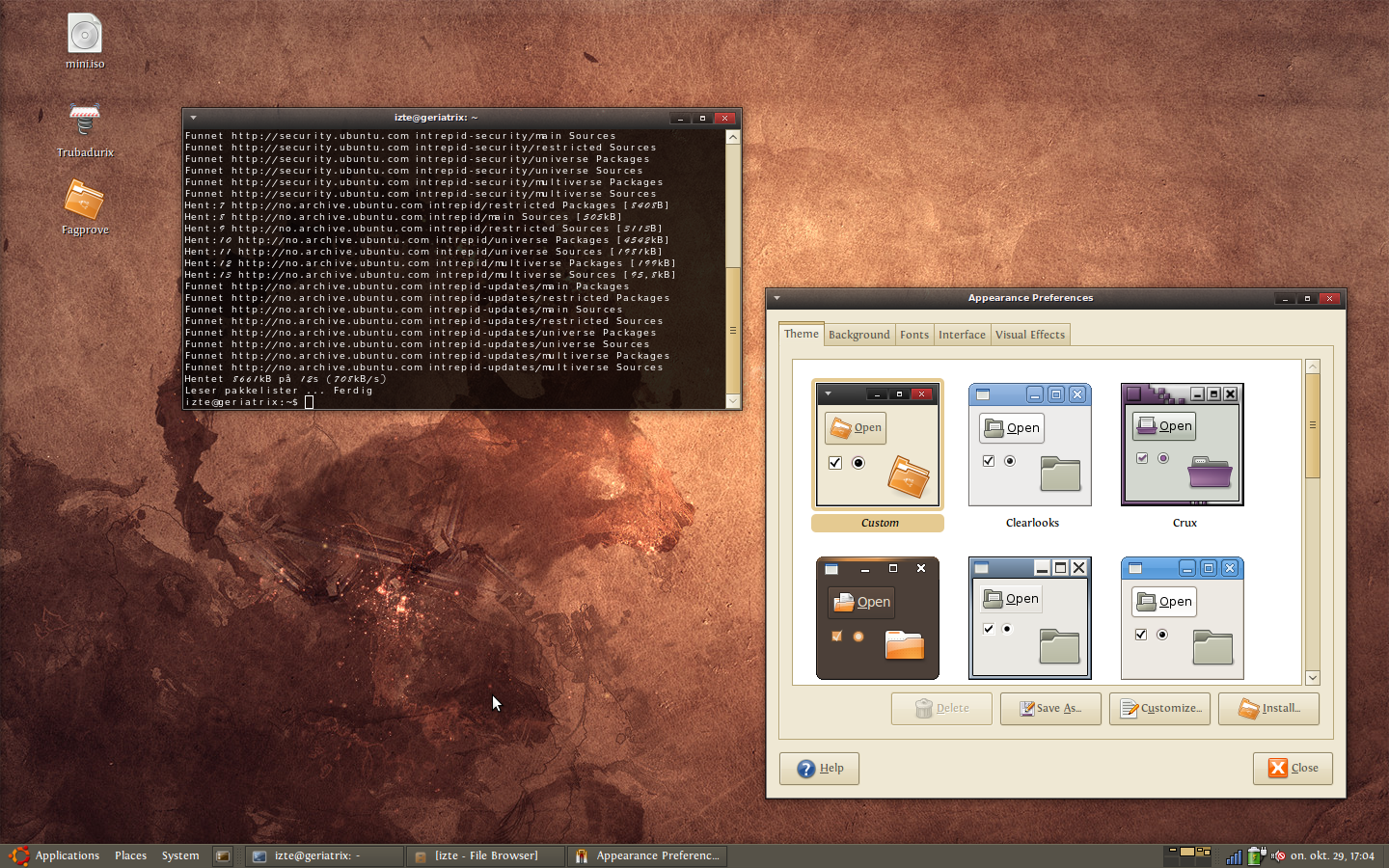This screenshot has width=1389, height=868.
Task: Minimize the terminal window
Action: click(681, 118)
